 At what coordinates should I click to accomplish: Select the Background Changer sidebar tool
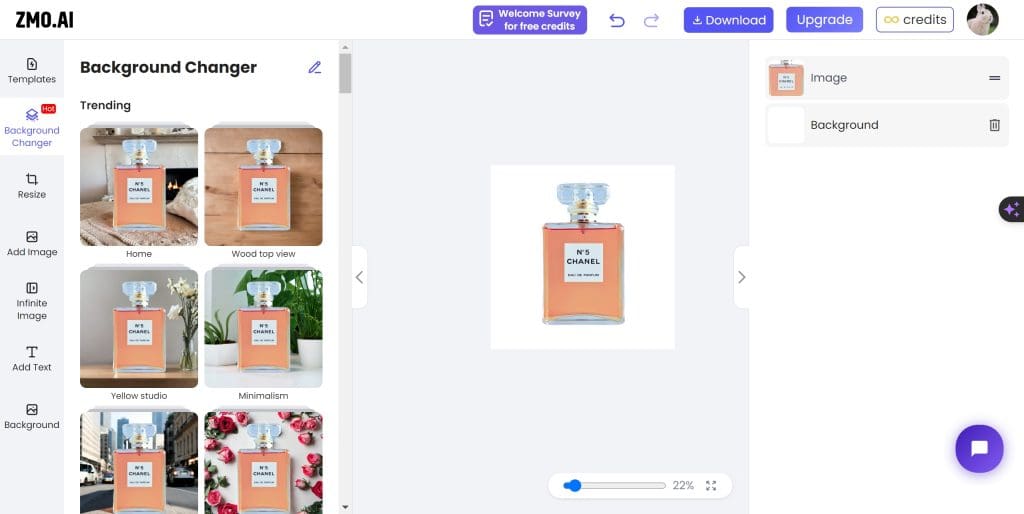tap(31, 126)
